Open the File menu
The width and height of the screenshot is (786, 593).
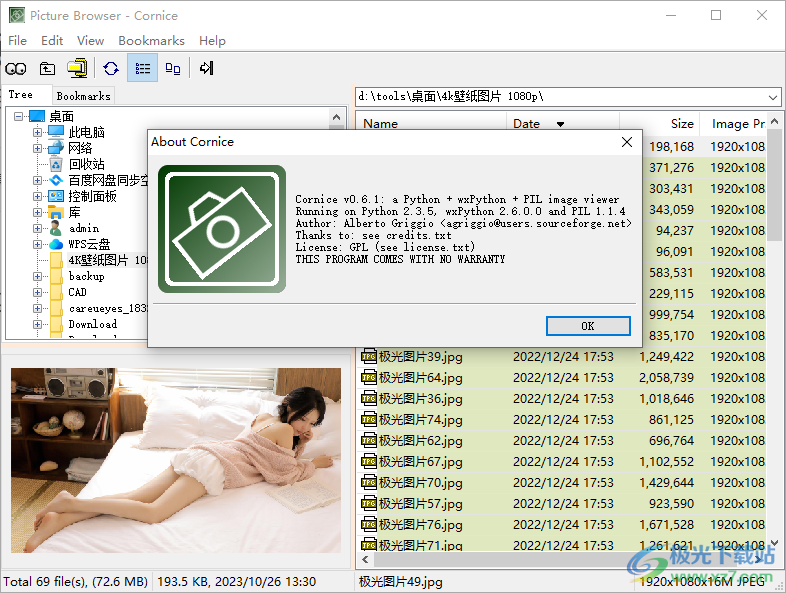18,41
